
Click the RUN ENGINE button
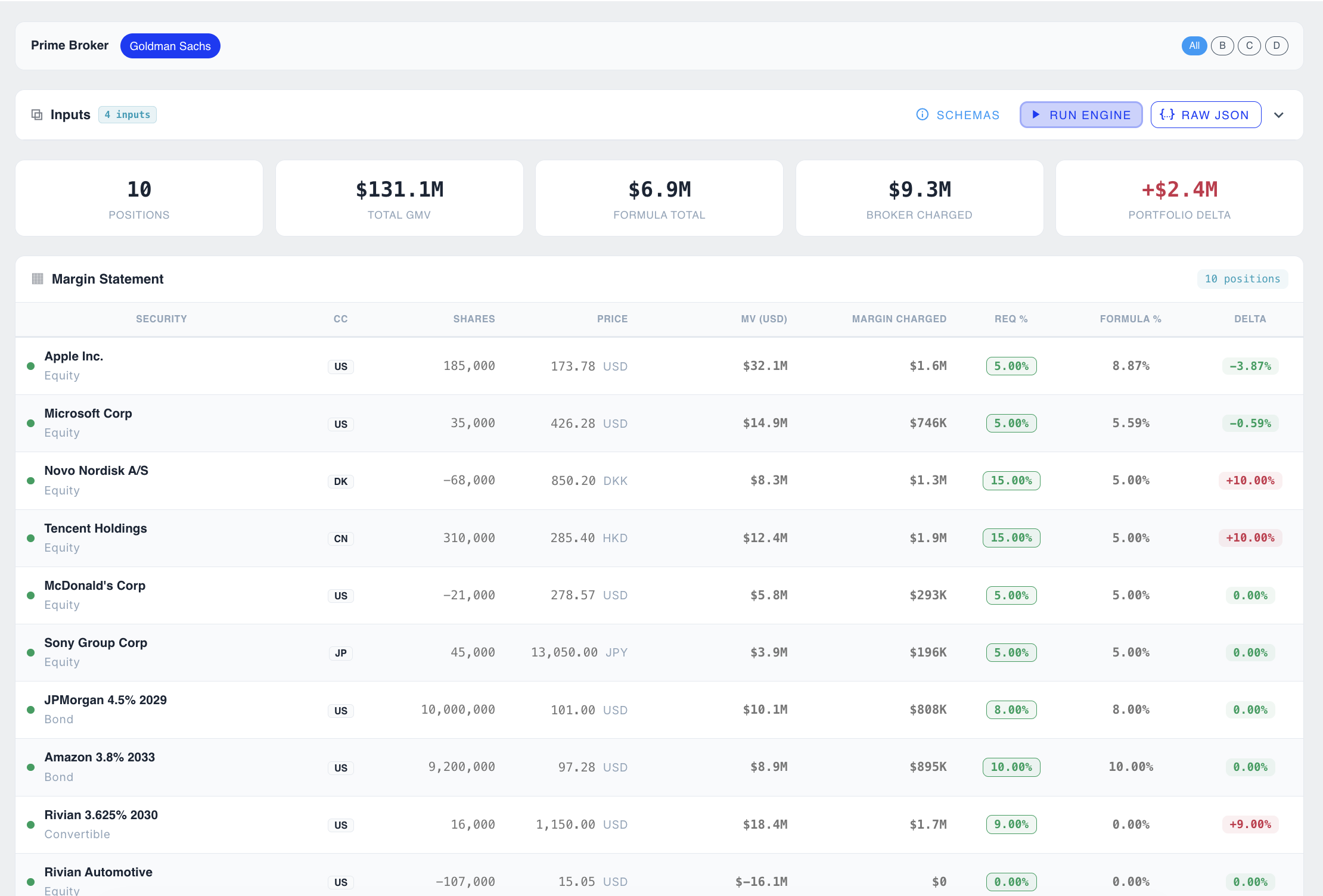click(1080, 114)
